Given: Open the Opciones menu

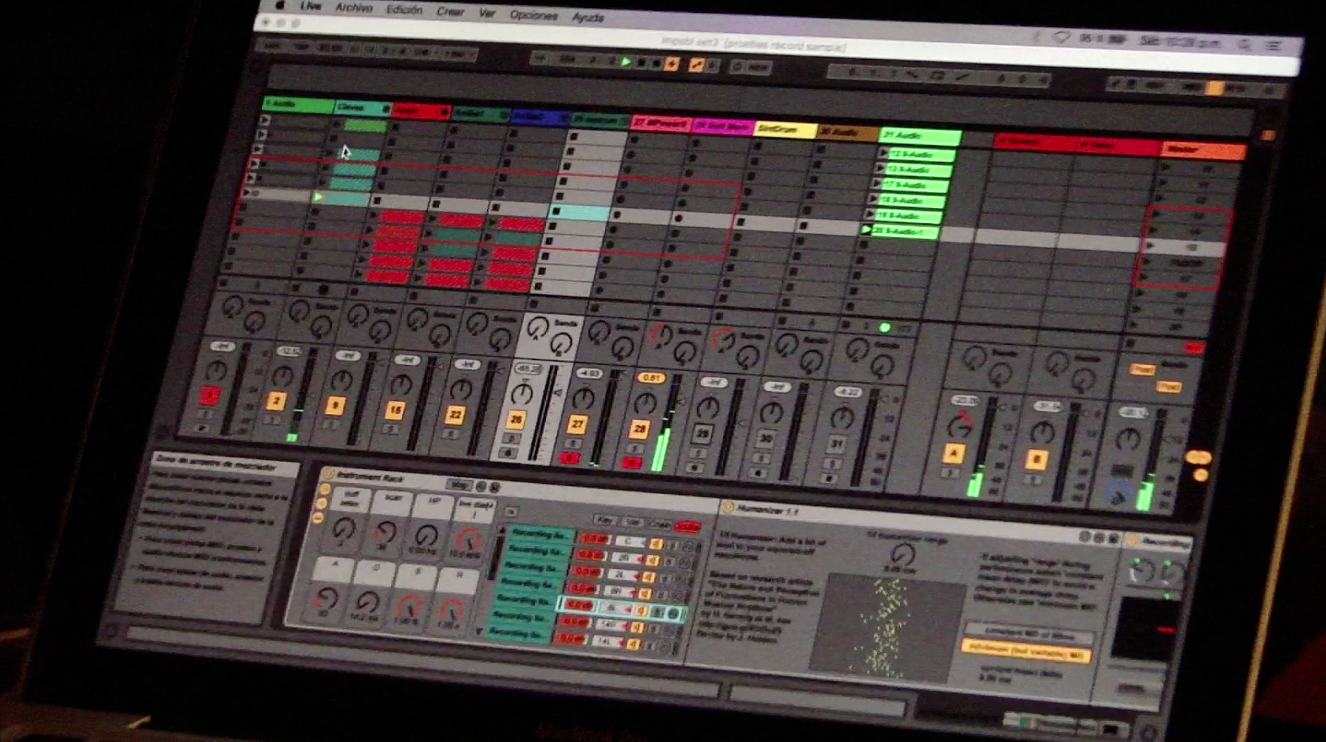Looking at the screenshot, I should [x=533, y=15].
